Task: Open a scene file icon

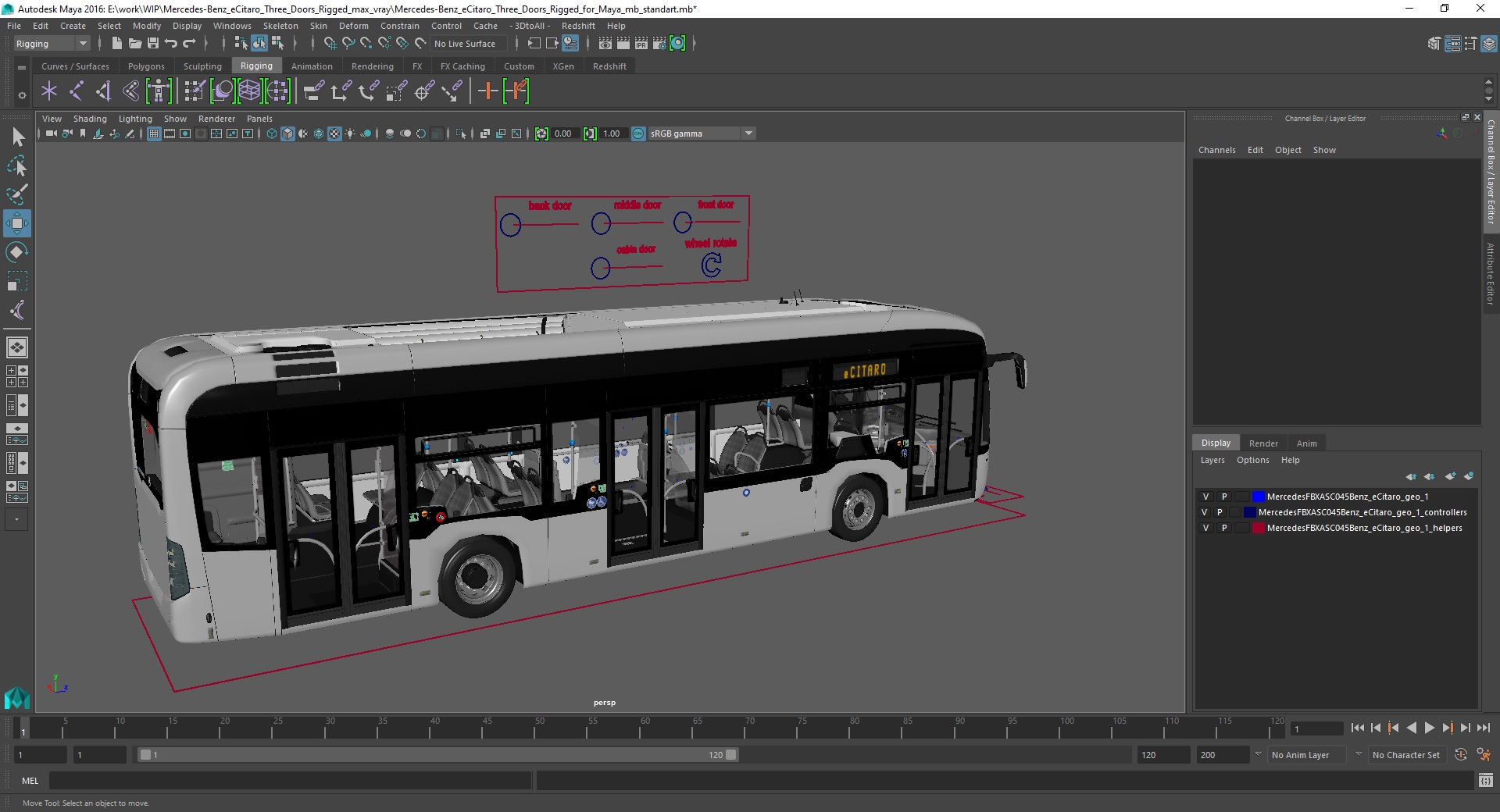Action: [x=134, y=44]
